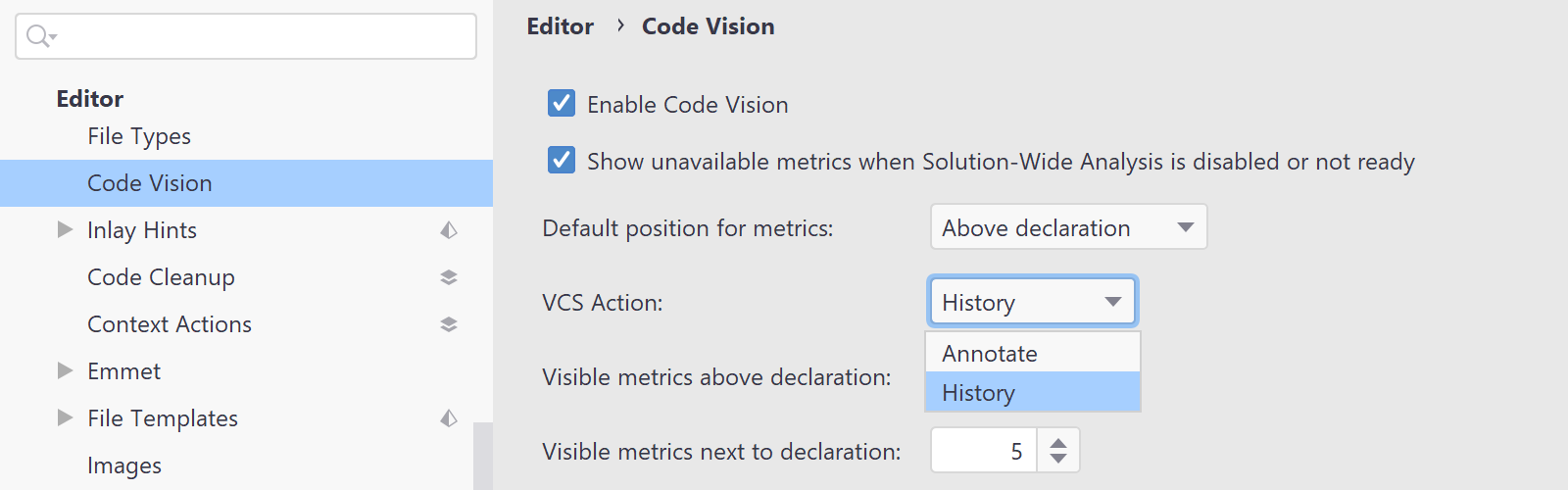Click the layer icon beside Inlay Hints
1568x490 pixels.
(x=449, y=230)
